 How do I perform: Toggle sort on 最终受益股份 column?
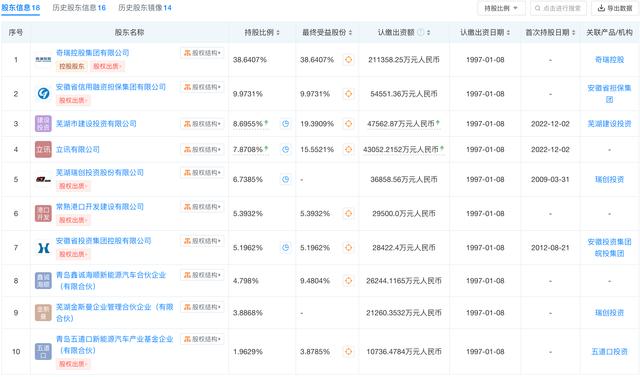click(x=351, y=33)
